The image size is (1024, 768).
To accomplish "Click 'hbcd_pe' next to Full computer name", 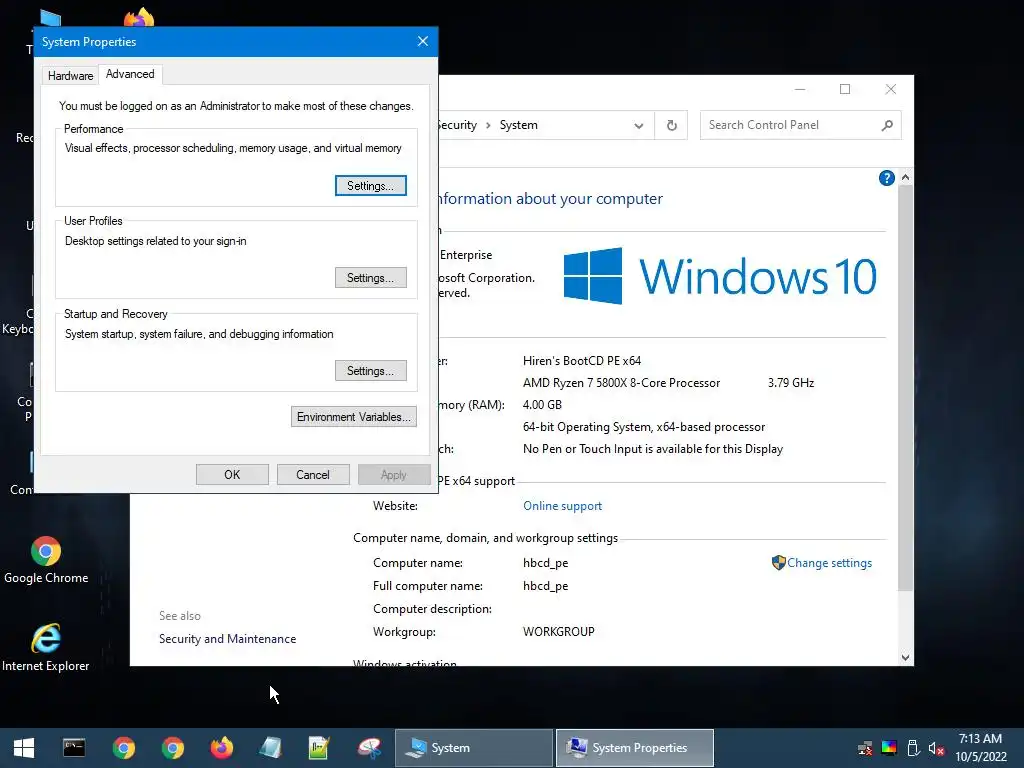I will pyautogui.click(x=545, y=586).
